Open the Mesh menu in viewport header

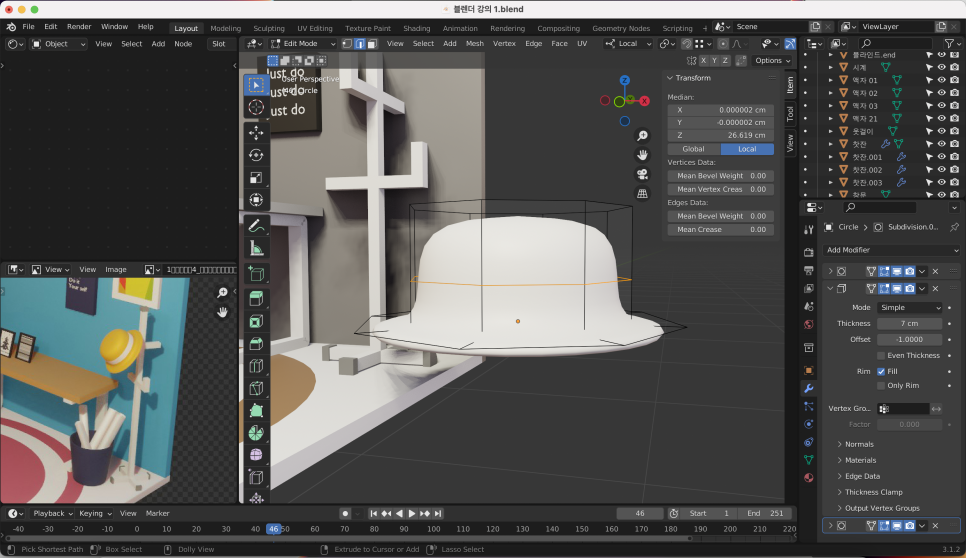[474, 44]
